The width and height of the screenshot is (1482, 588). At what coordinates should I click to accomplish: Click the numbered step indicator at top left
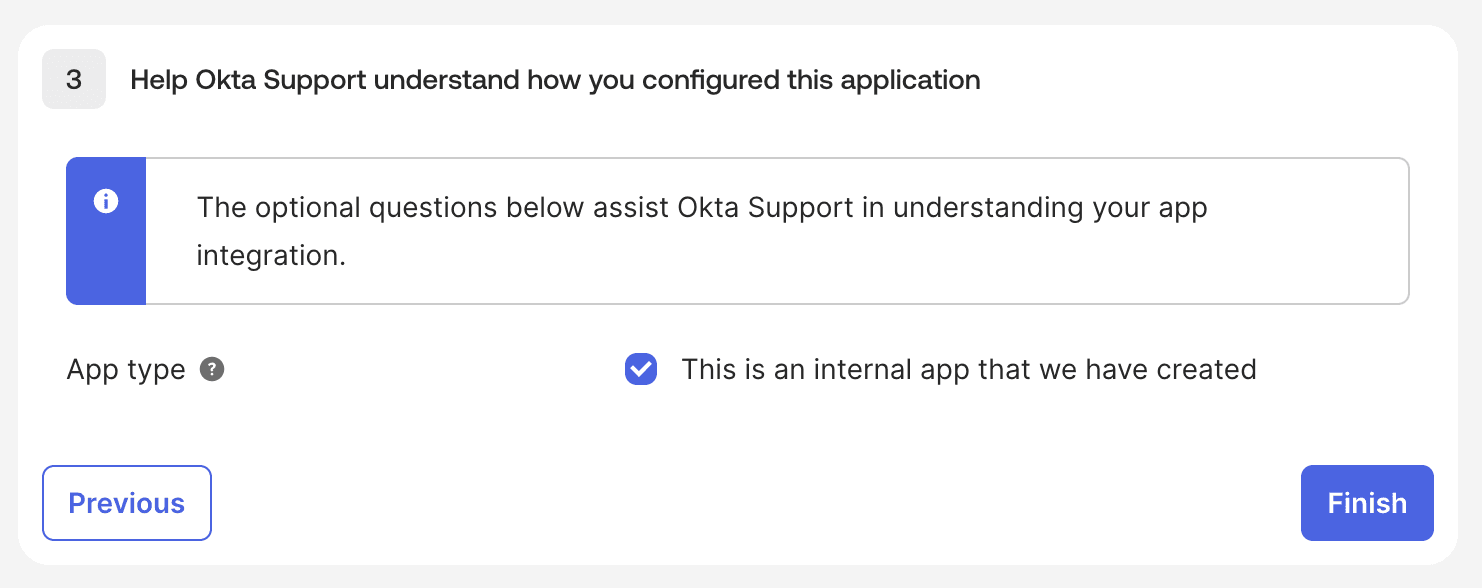pyautogui.click(x=73, y=79)
